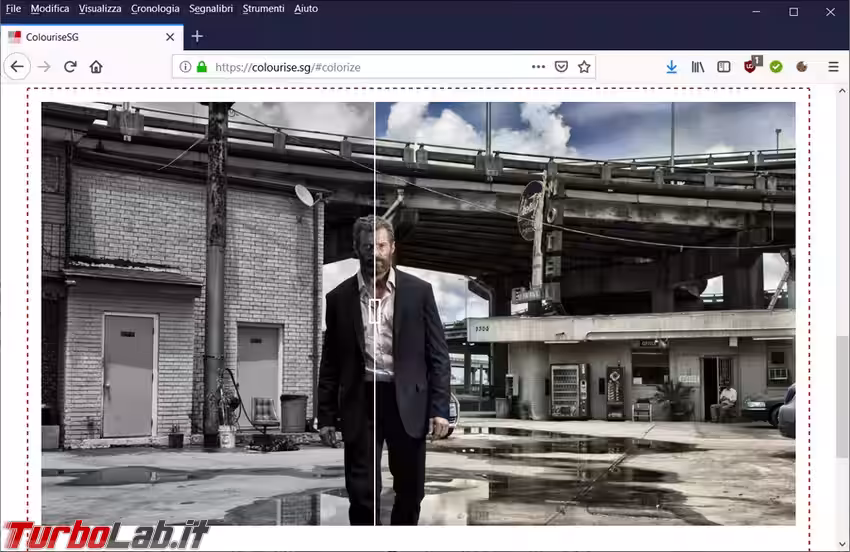Open the Strumenti menu
This screenshot has height=552, width=850.
click(x=263, y=8)
